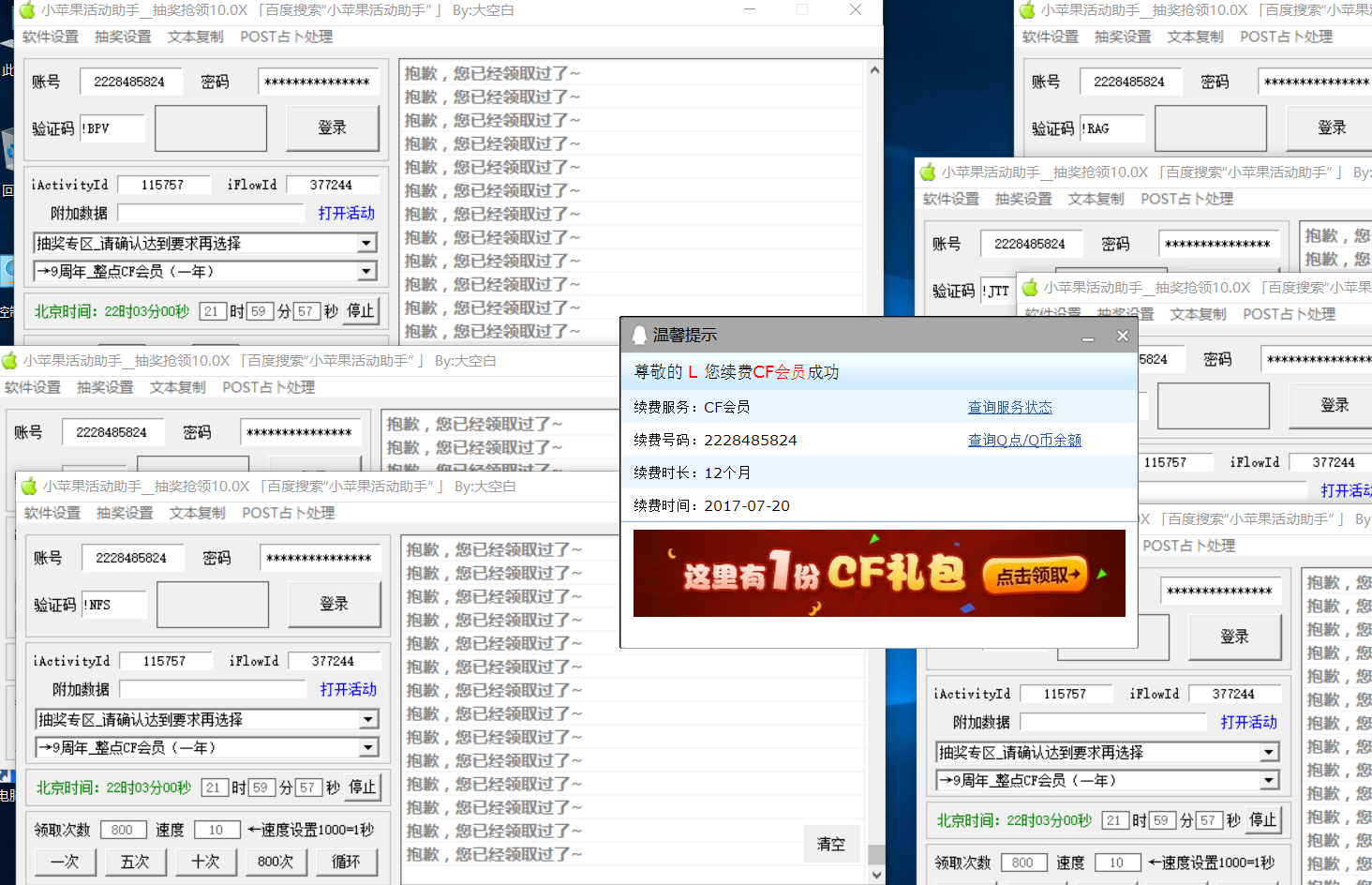Click 领取次数 field showing 800 in the !NFS captcha window
Viewport: 1372px width, 885px height.
(x=124, y=830)
